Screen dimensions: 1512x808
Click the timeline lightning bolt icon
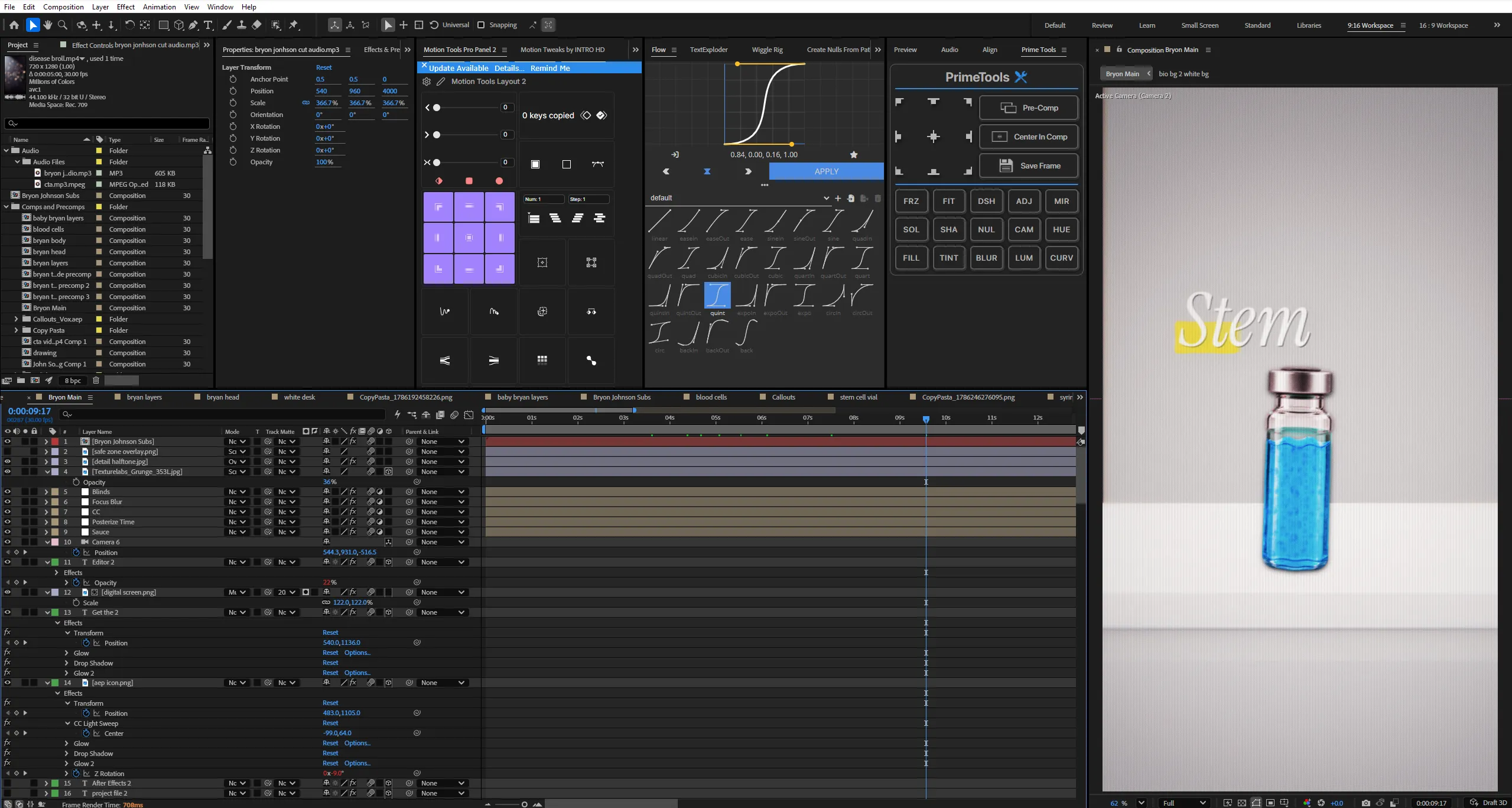point(397,415)
